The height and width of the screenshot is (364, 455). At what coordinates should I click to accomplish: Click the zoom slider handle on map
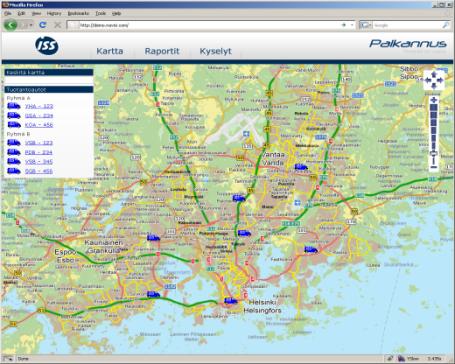tap(434, 153)
